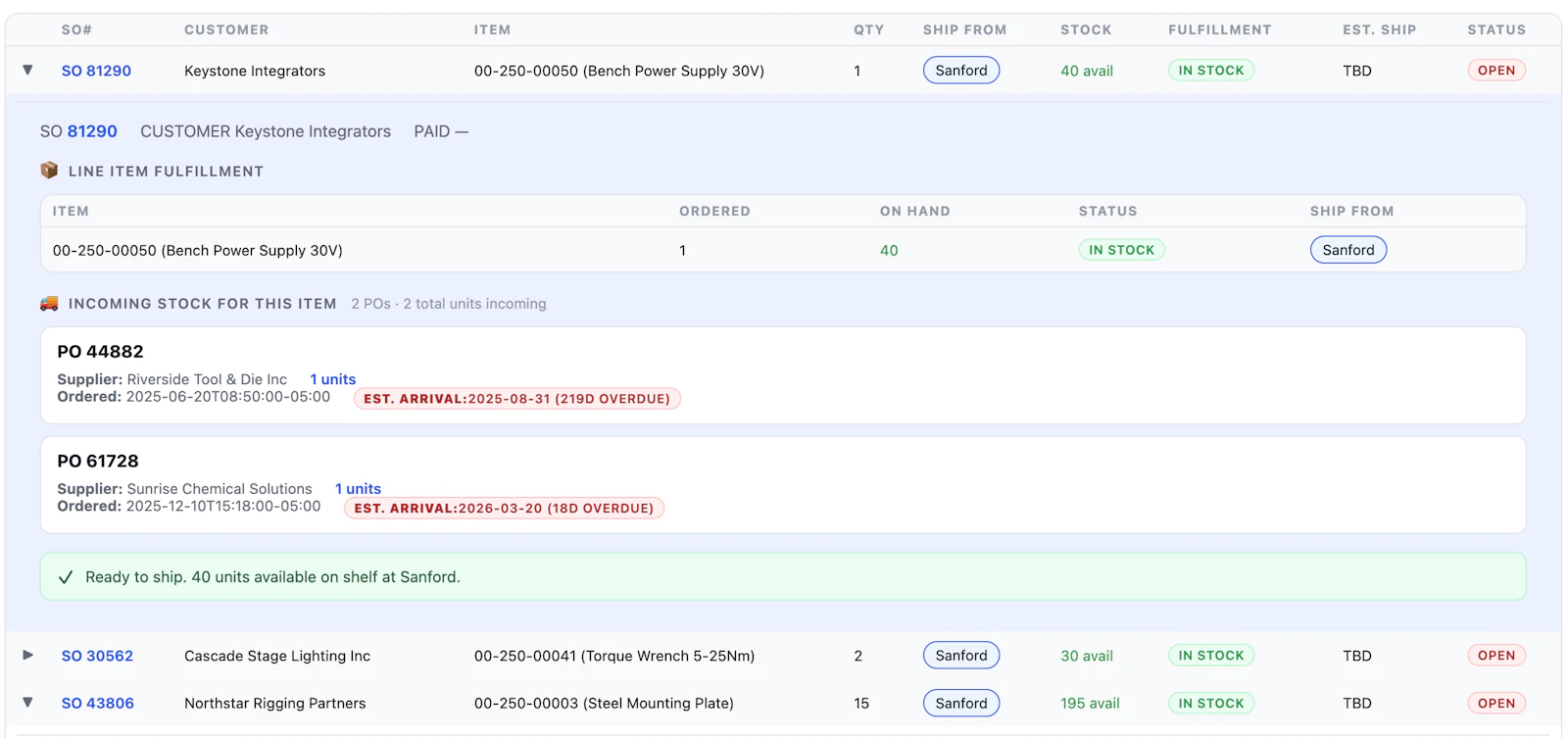
Task: Click the QTY column header
Action: (x=868, y=29)
